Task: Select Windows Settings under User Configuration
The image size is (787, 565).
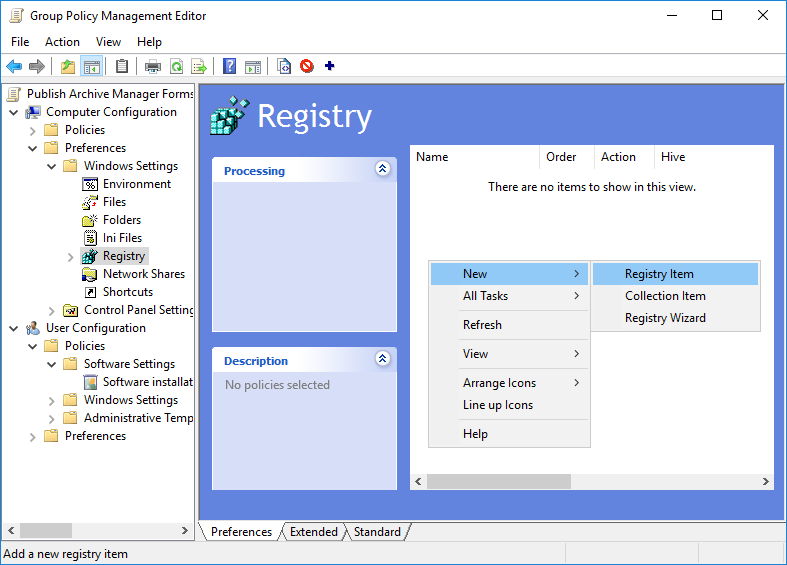Action: click(130, 400)
